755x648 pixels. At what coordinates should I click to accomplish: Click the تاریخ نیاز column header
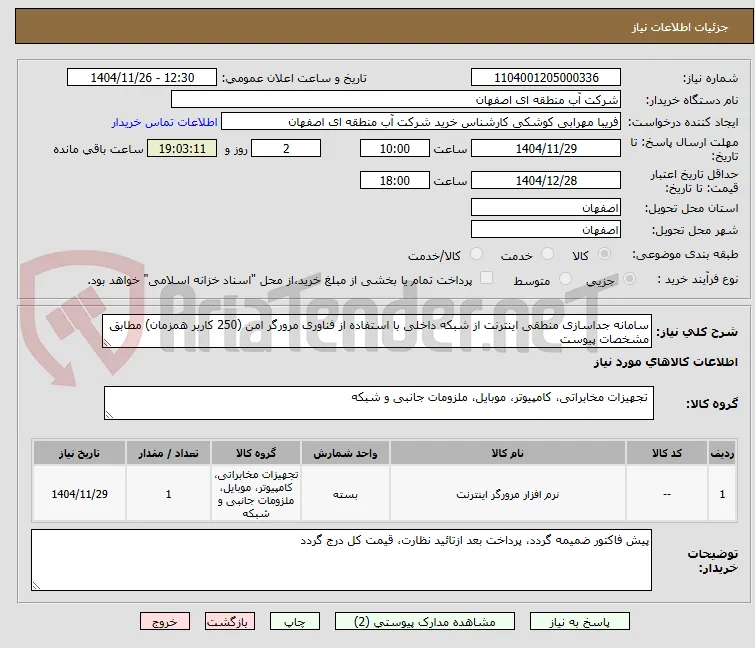(79, 453)
